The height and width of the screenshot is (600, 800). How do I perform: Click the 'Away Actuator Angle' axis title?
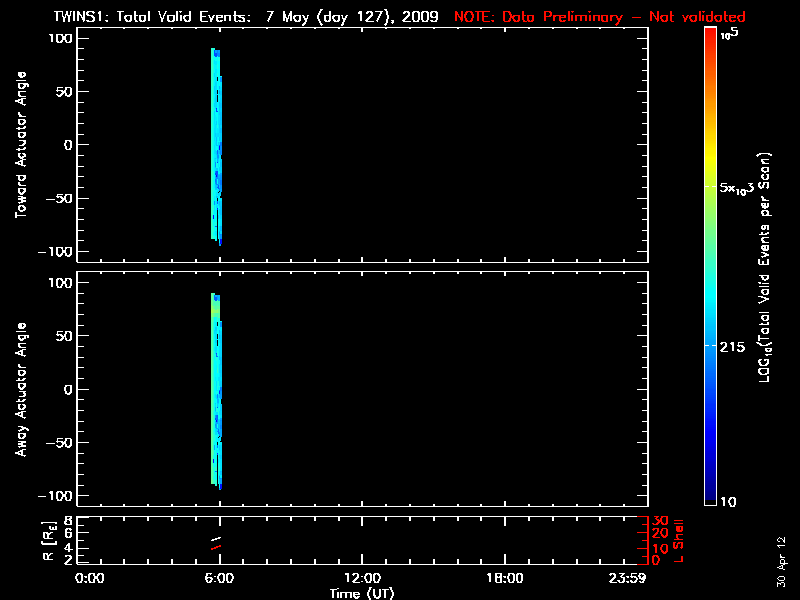pos(21,390)
